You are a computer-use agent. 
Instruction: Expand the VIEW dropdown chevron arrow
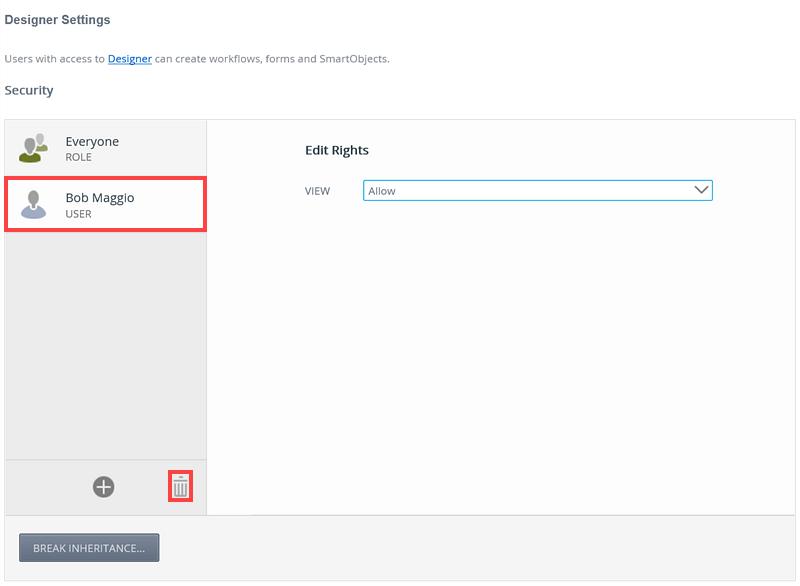pos(701,190)
